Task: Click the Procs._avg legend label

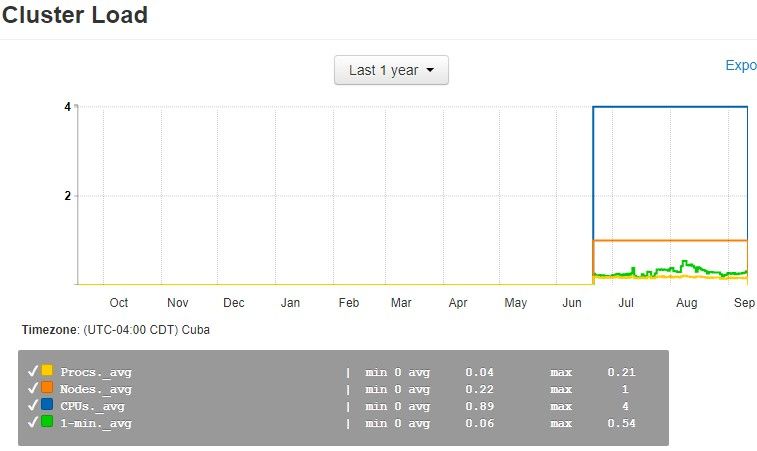Action: pyautogui.click(x=96, y=373)
